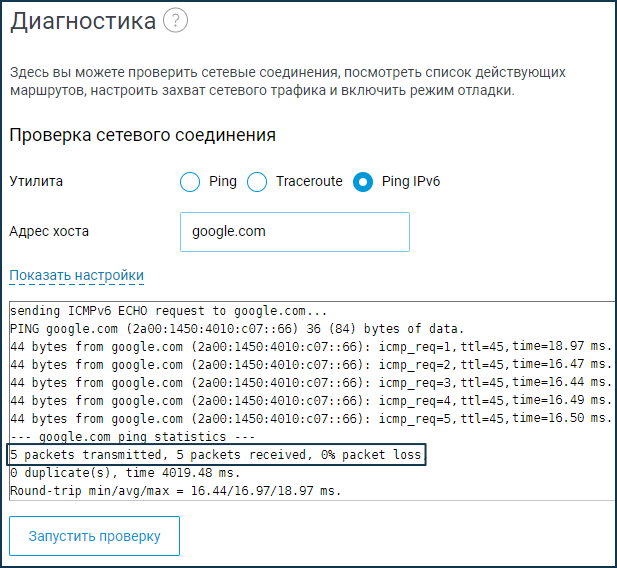Screen dimensions: 617x568
Task: Select the Traceroute radio button
Action: pos(257,182)
